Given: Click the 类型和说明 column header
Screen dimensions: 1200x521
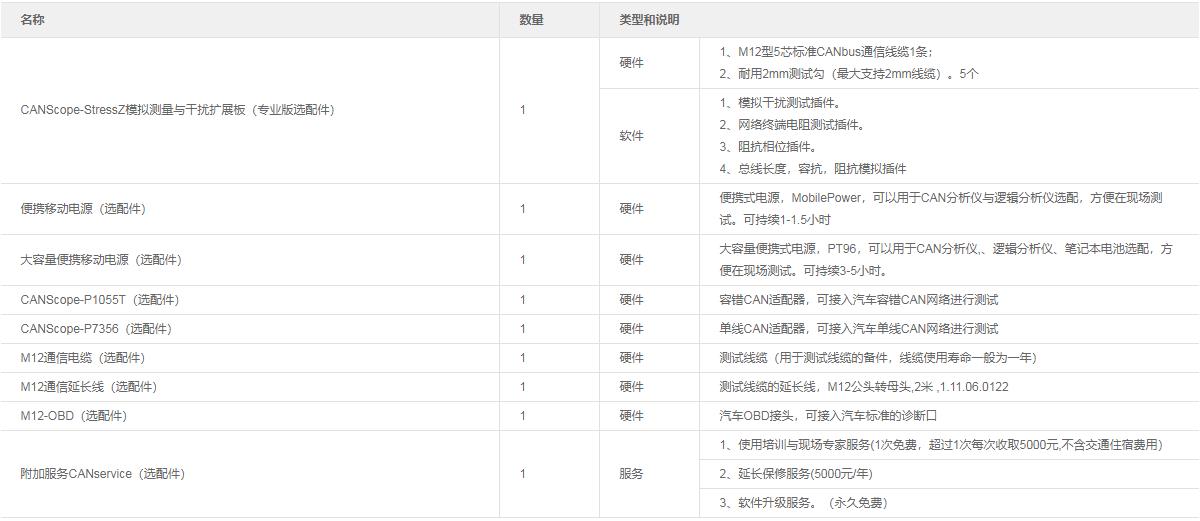Looking at the screenshot, I should pos(648,20).
